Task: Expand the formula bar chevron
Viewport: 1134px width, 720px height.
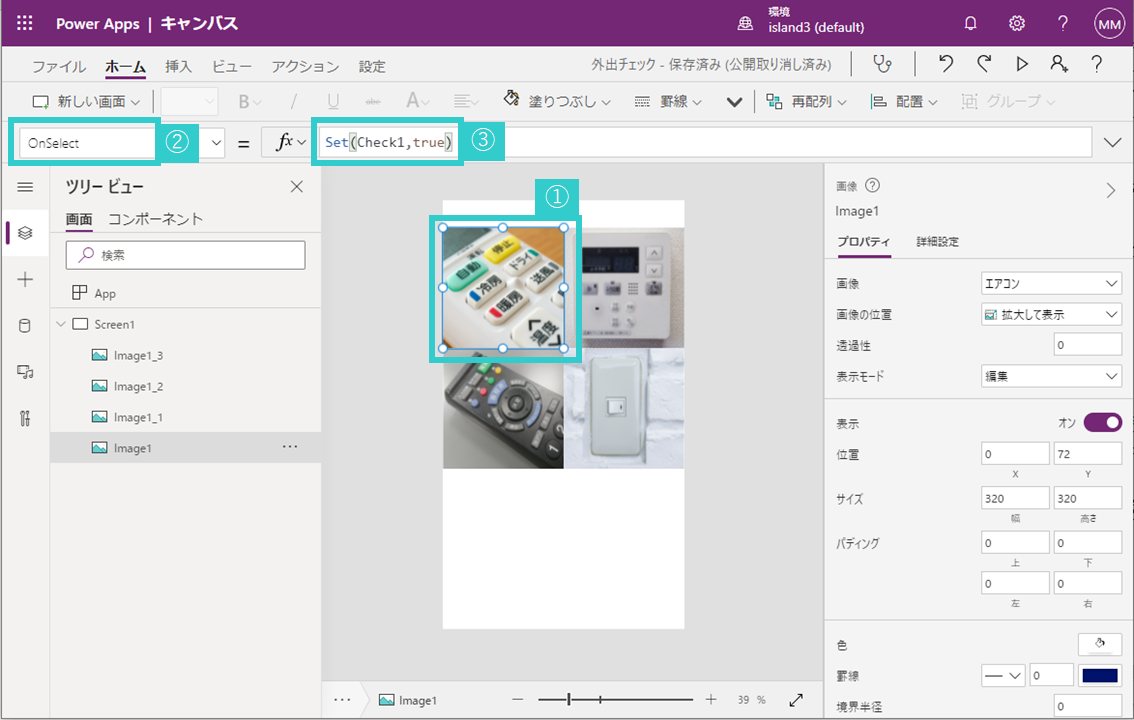Action: [x=1112, y=142]
